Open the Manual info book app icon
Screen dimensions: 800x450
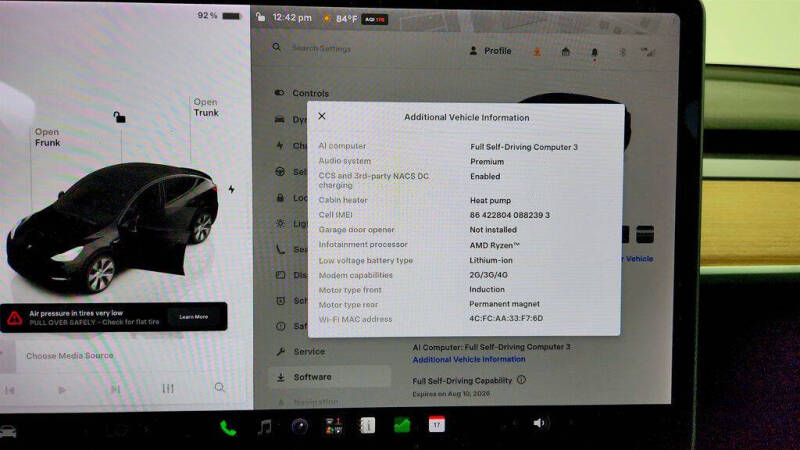367,425
